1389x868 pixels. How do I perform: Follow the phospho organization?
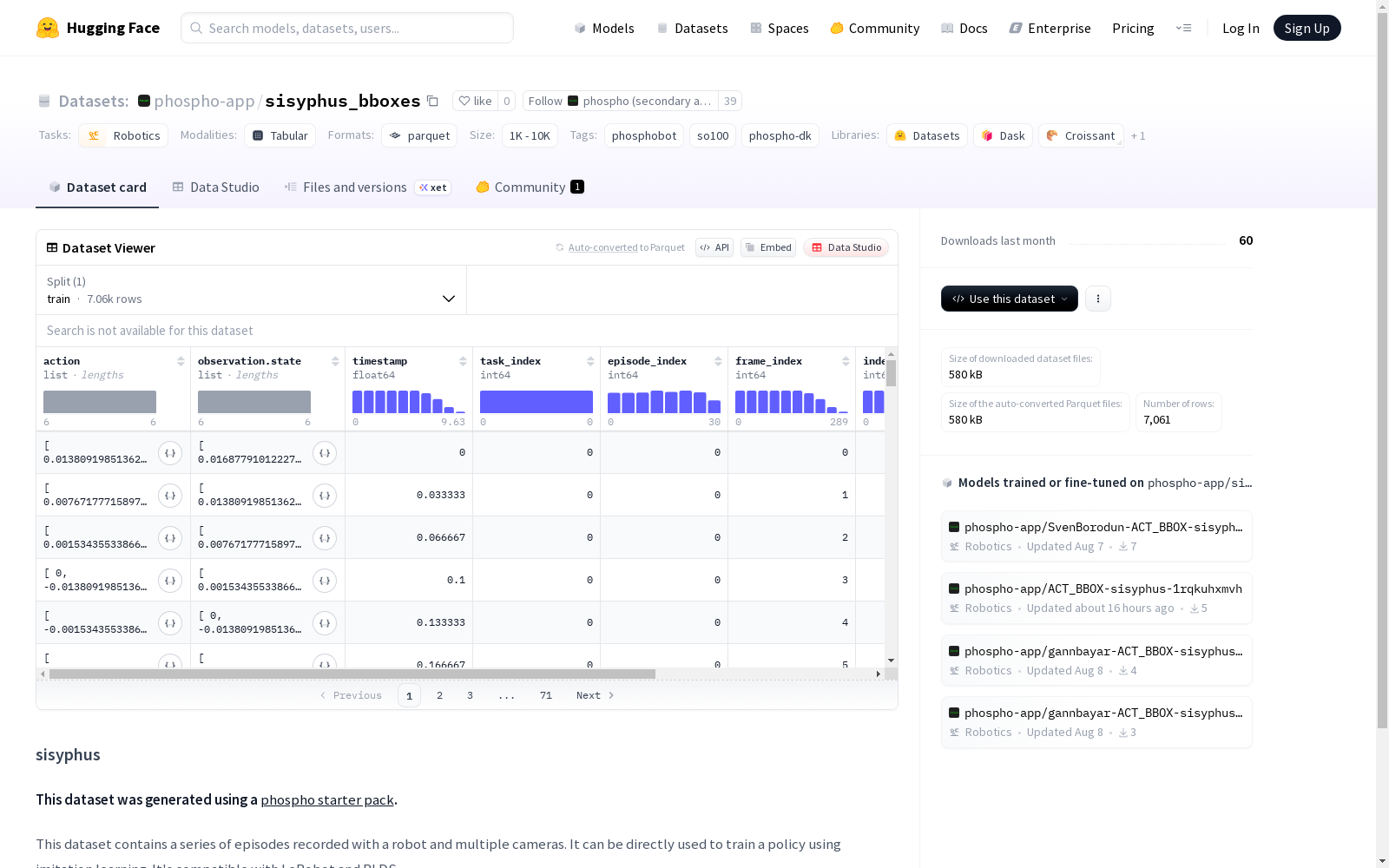click(620, 101)
